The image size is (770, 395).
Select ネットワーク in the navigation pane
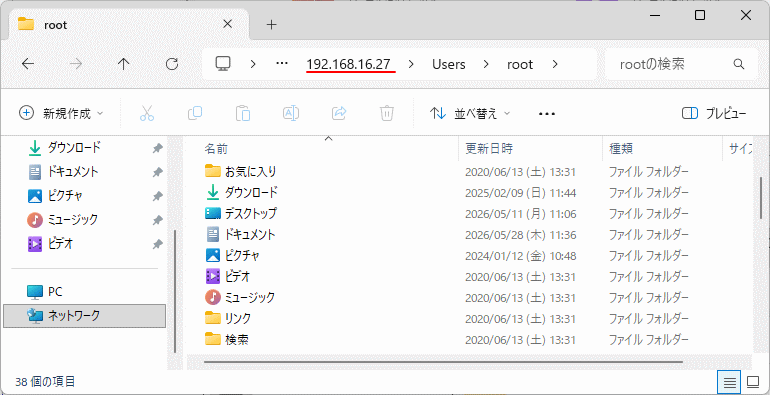click(84, 315)
